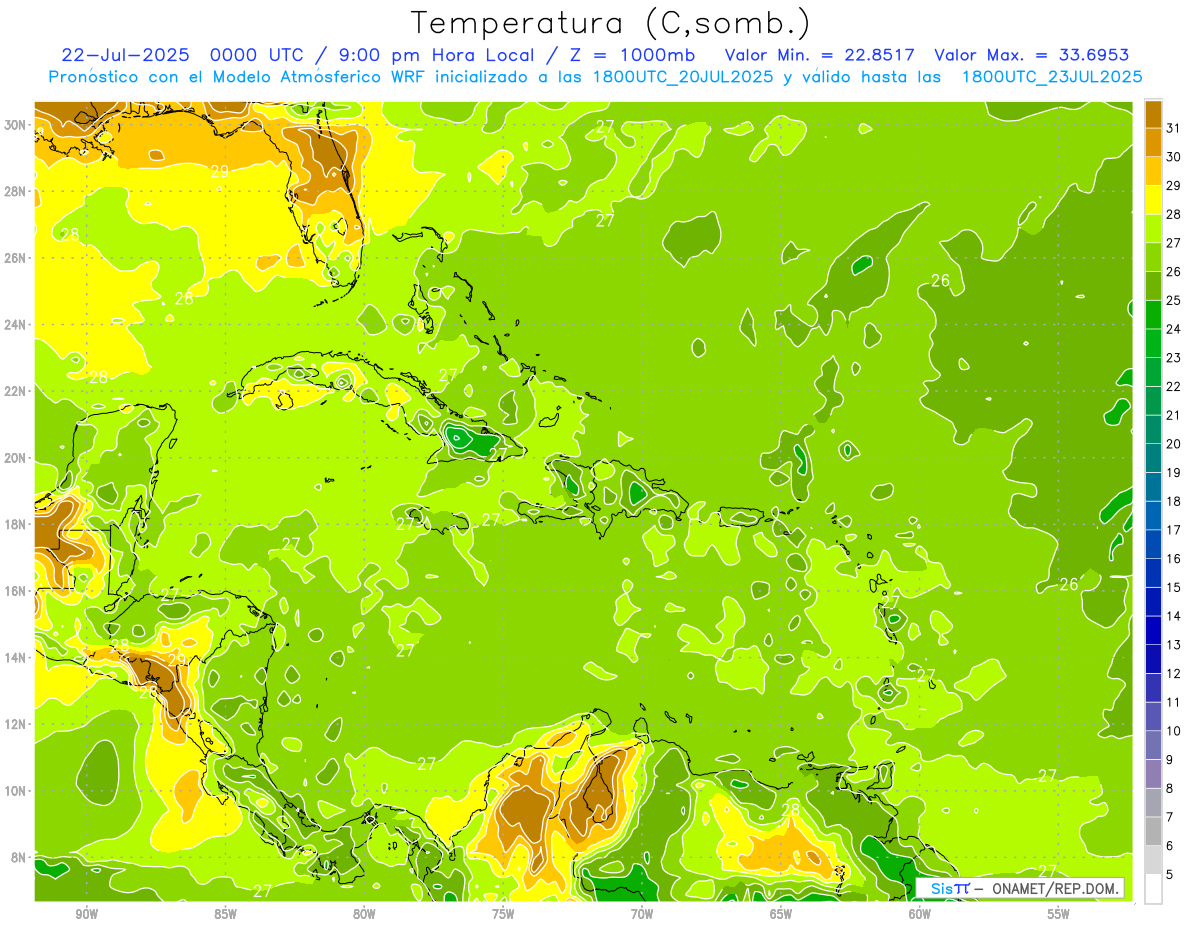Pick the green swatch between legend 23 and 24
The height and width of the screenshot is (927, 1200).
point(1153,343)
